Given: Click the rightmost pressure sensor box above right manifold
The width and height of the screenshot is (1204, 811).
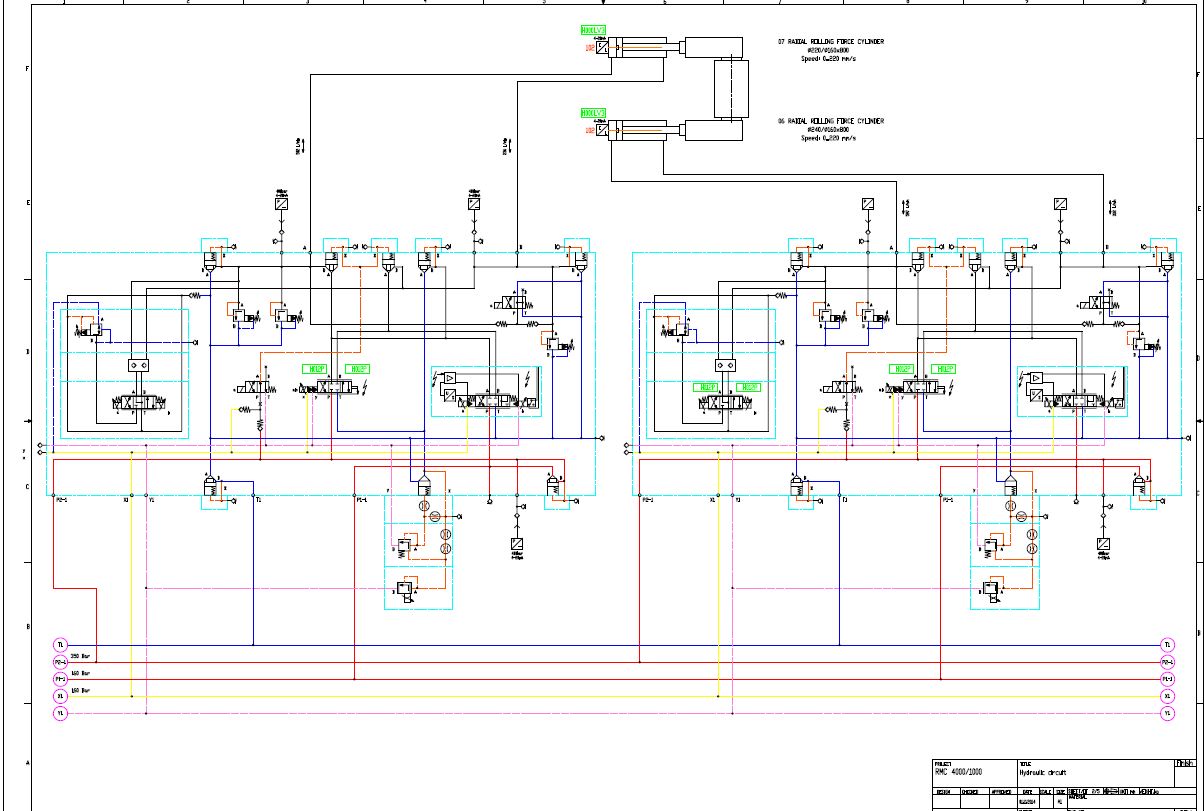Looking at the screenshot, I should click(1060, 203).
